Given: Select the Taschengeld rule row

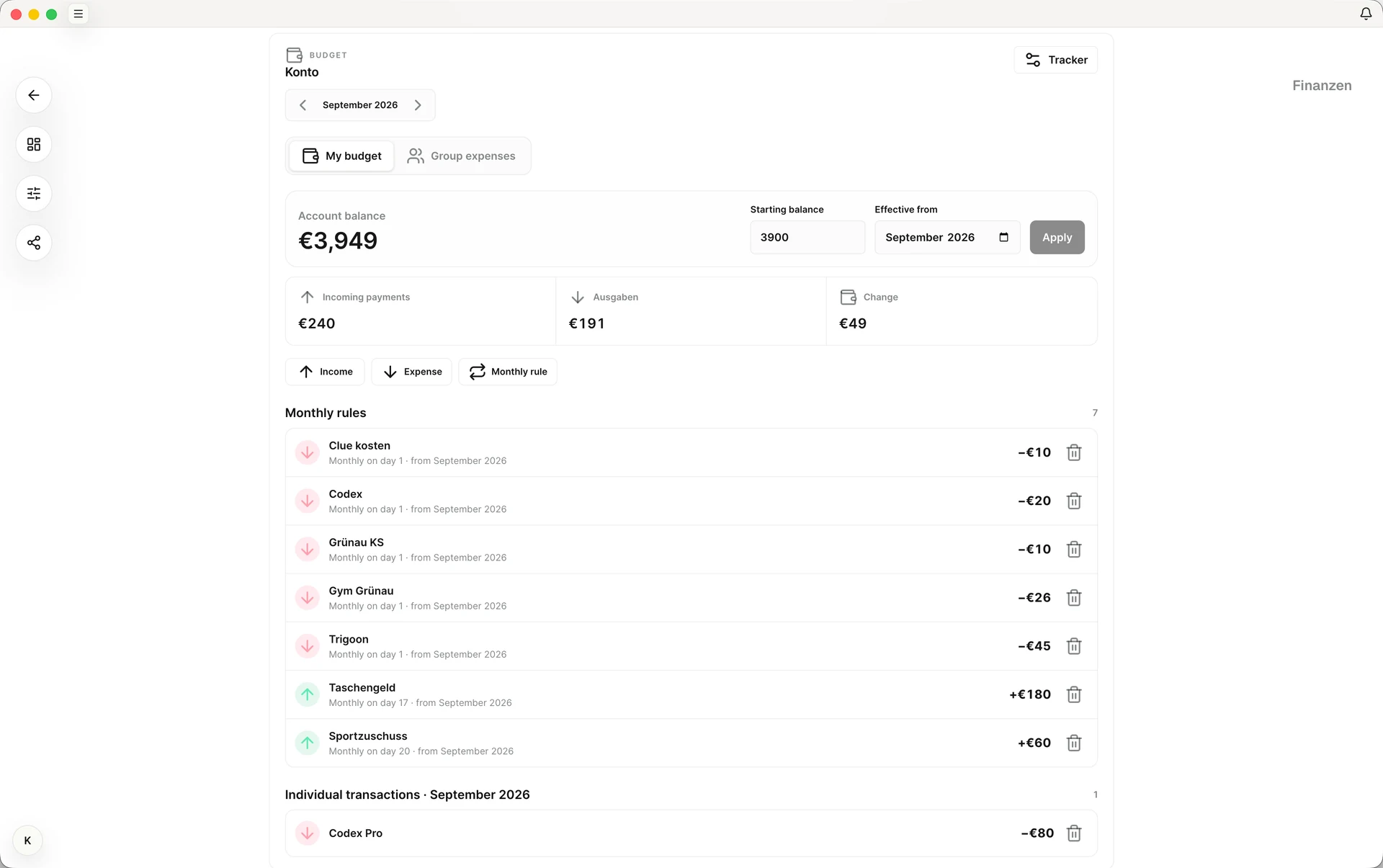Looking at the screenshot, I should pyautogui.click(x=691, y=694).
